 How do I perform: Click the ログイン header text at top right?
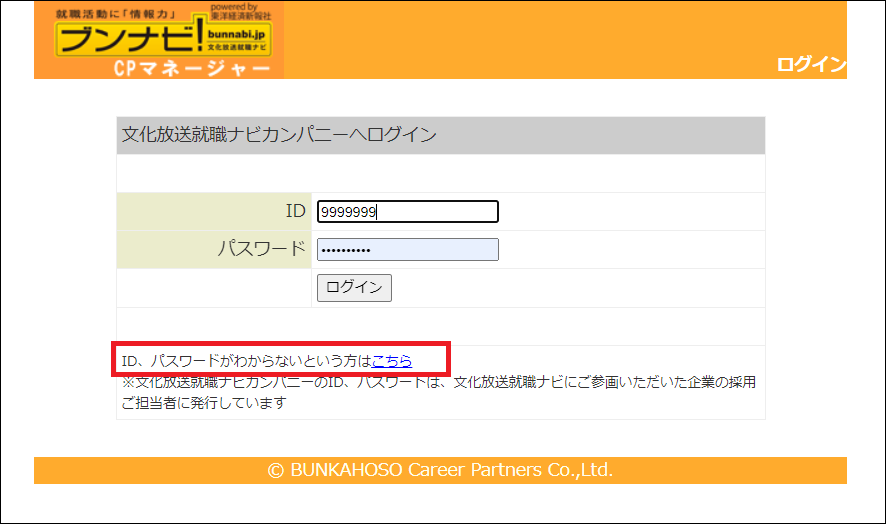point(811,64)
